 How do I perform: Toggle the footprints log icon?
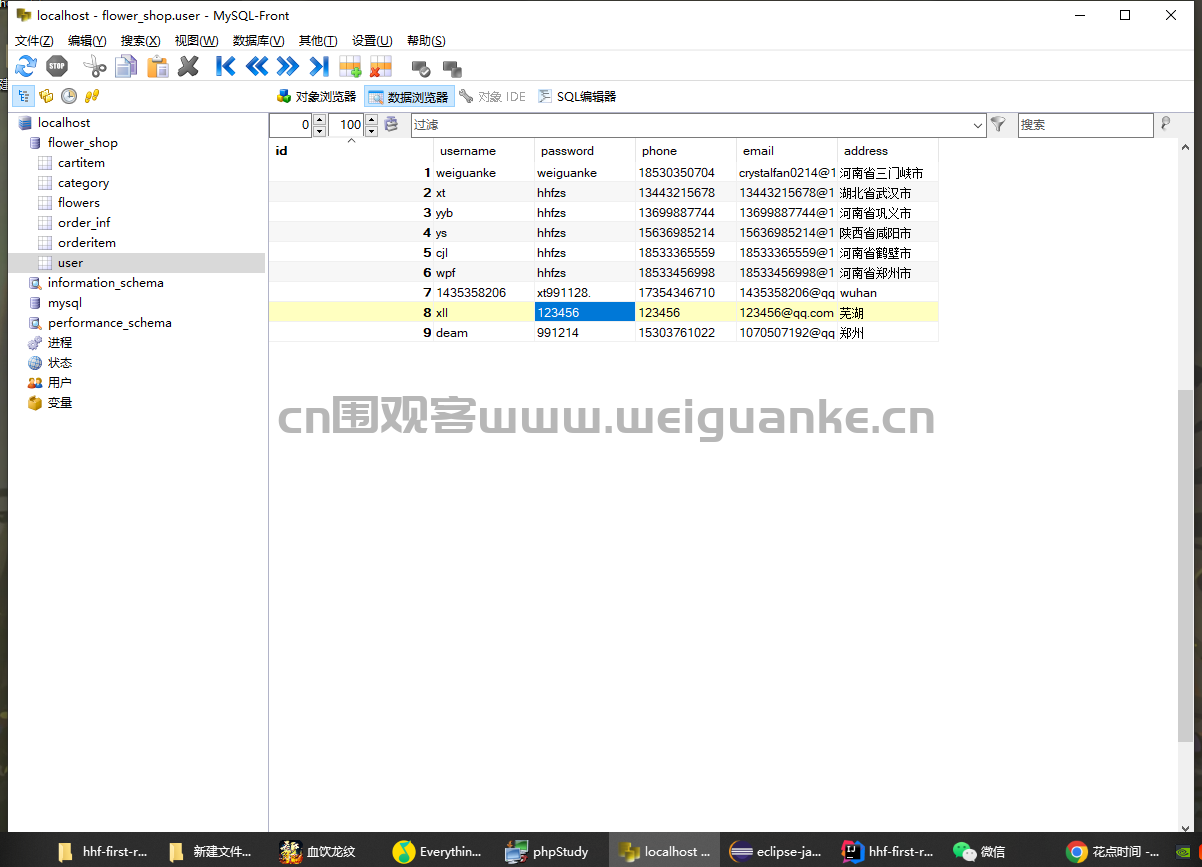[x=92, y=96]
